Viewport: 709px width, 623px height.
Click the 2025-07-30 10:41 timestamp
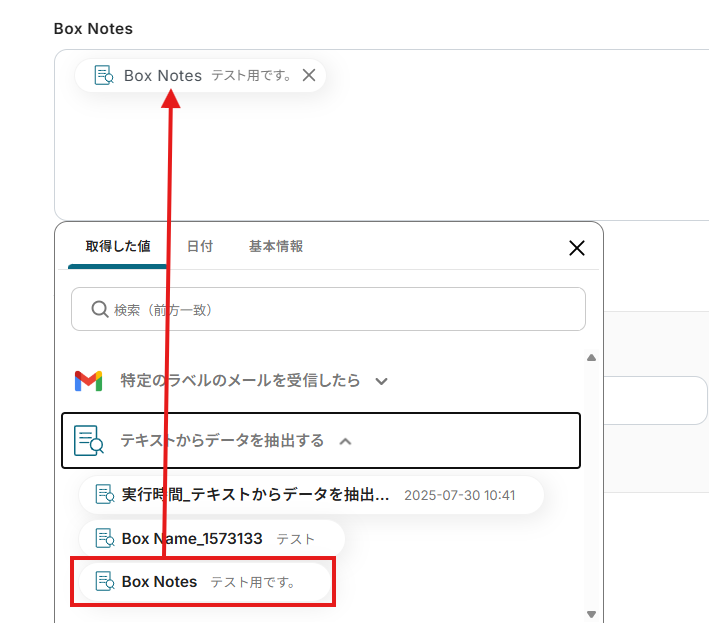(459, 496)
